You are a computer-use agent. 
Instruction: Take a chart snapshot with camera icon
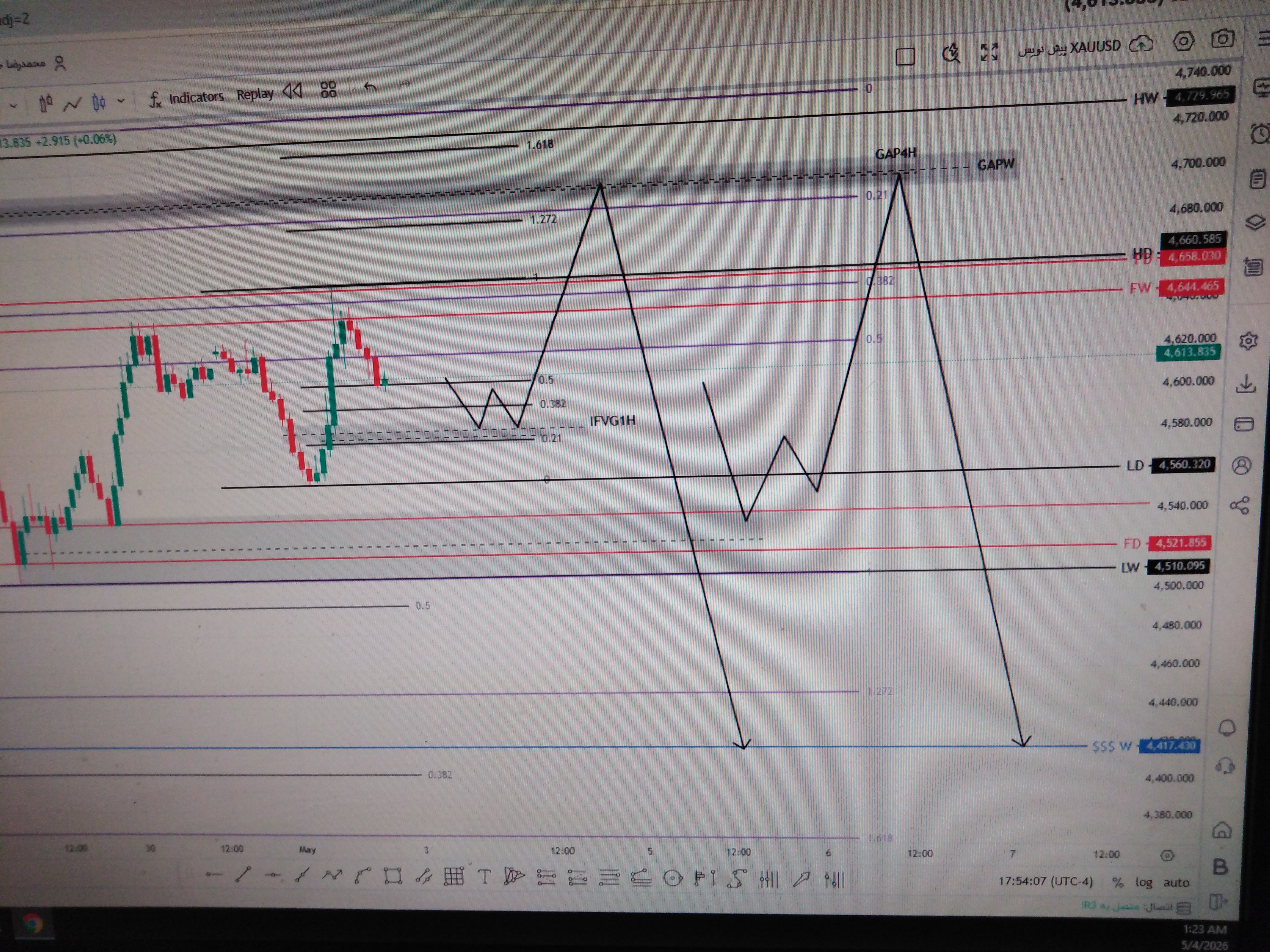click(1222, 39)
